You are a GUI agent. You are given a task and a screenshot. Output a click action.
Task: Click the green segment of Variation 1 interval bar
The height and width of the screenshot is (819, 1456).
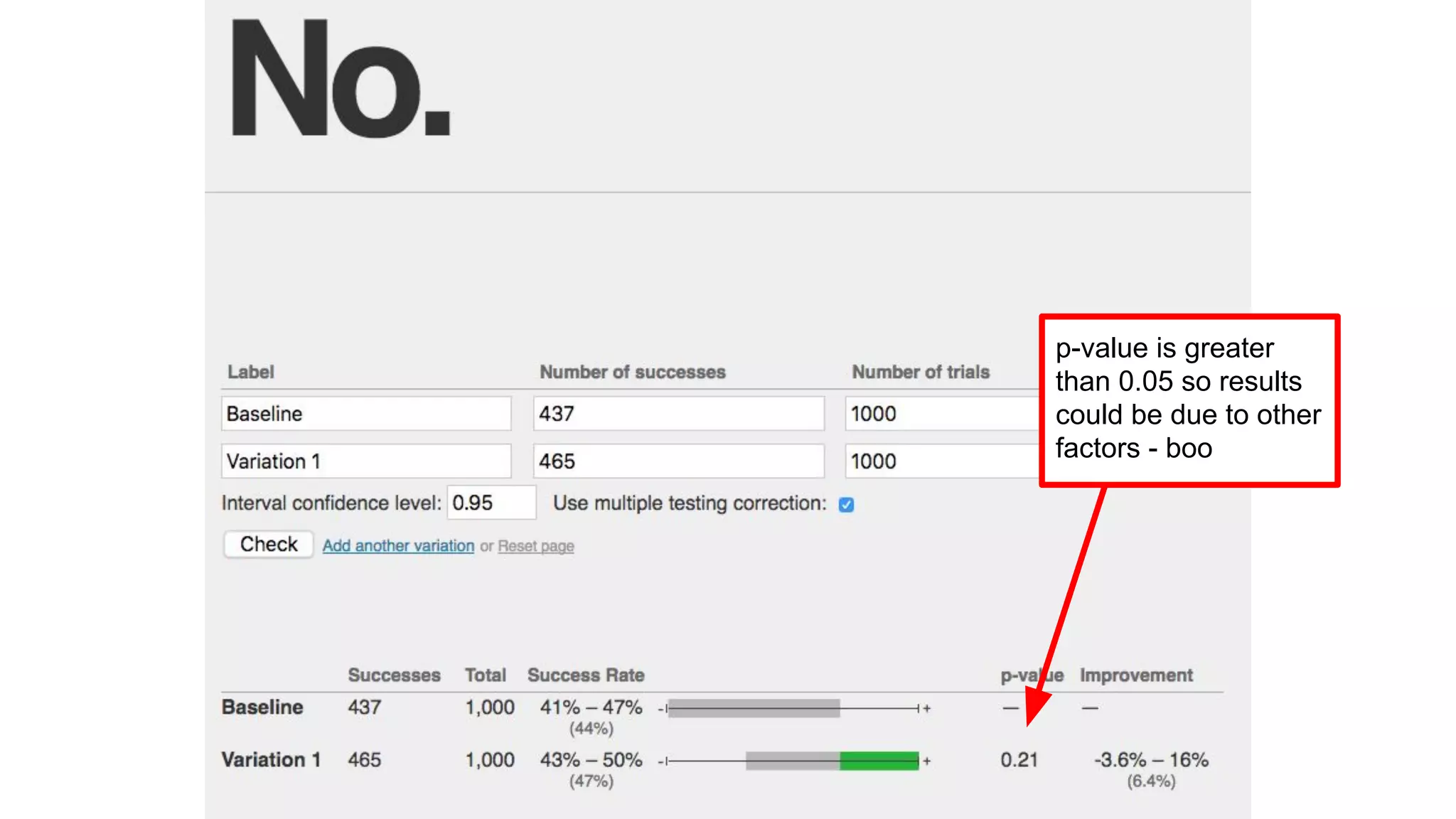click(x=879, y=761)
